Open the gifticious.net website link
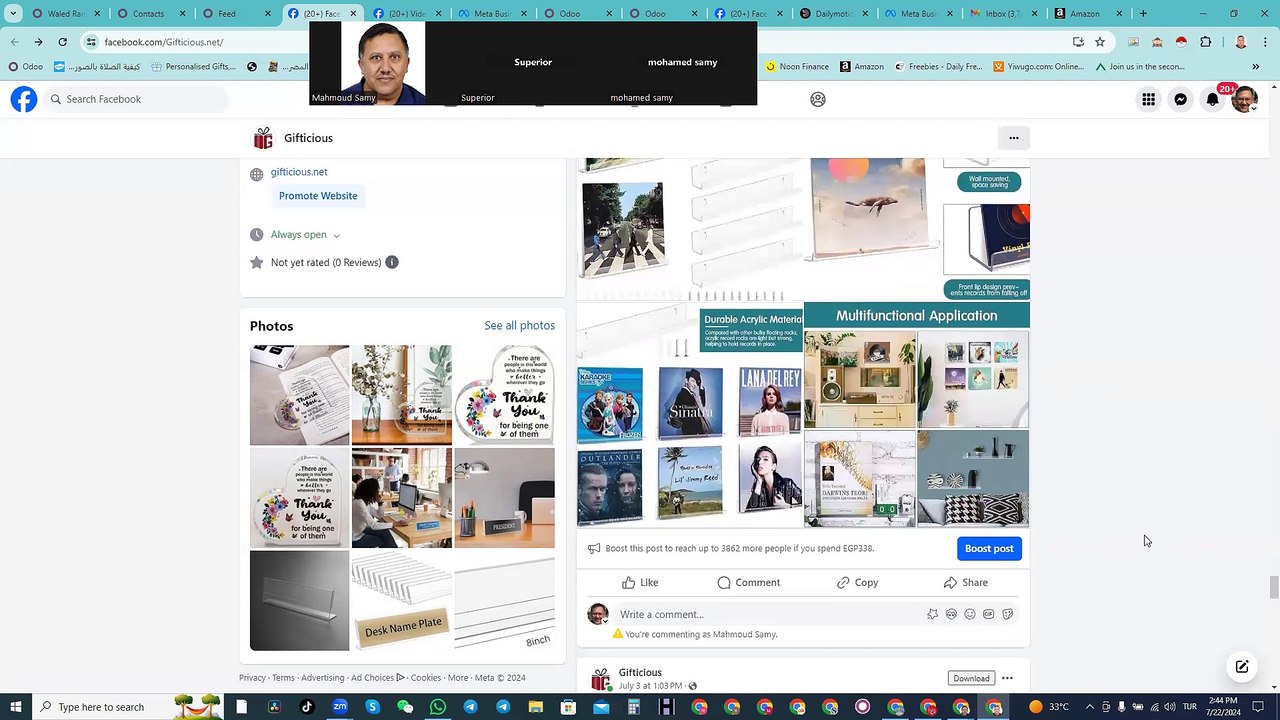 299,172
